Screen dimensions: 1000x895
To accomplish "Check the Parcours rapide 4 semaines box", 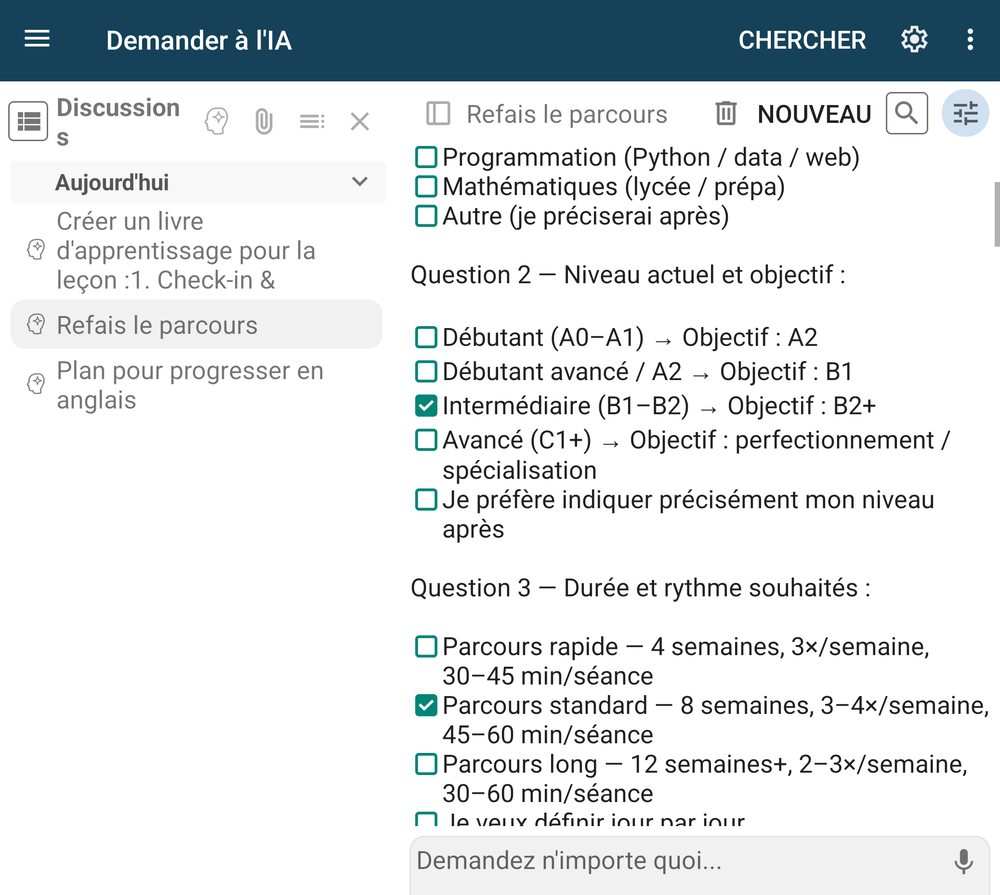I will pyautogui.click(x=426, y=646).
